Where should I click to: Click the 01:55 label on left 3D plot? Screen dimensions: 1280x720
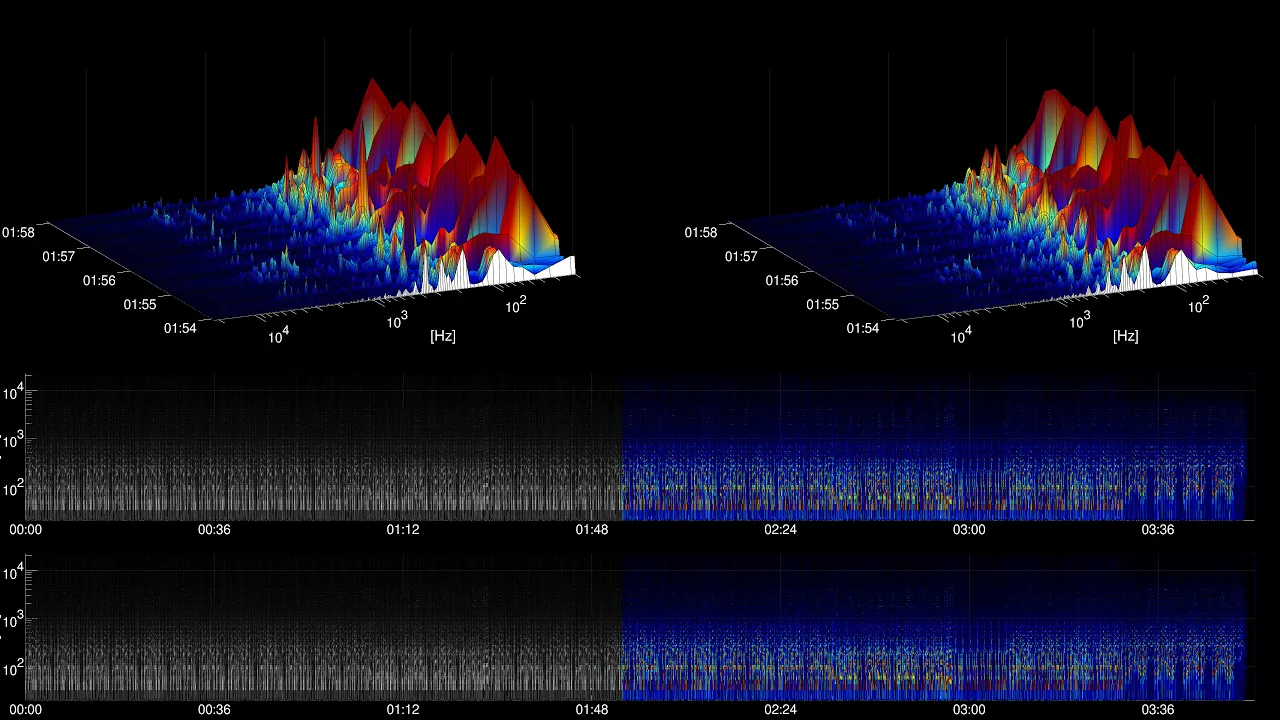pos(140,303)
